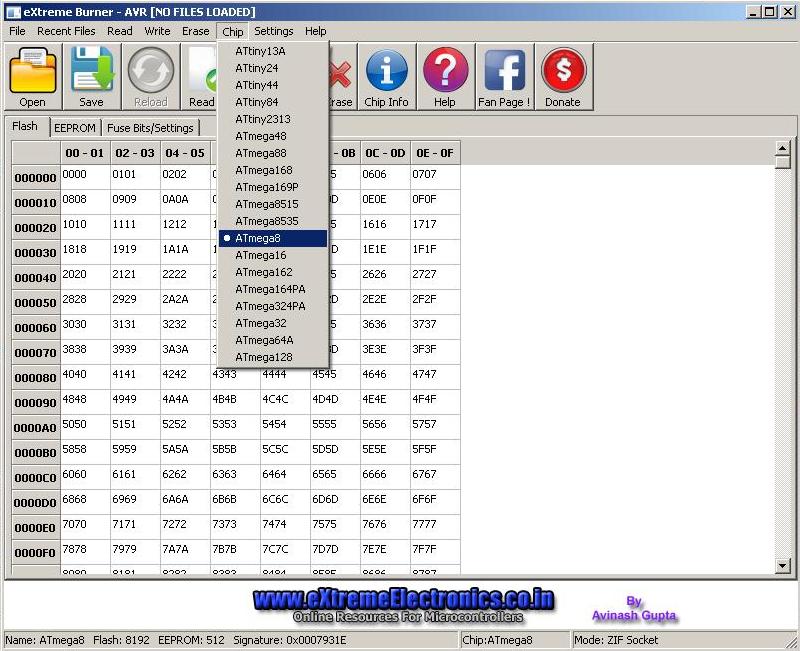
Task: Open the Read menu
Action: [120, 31]
